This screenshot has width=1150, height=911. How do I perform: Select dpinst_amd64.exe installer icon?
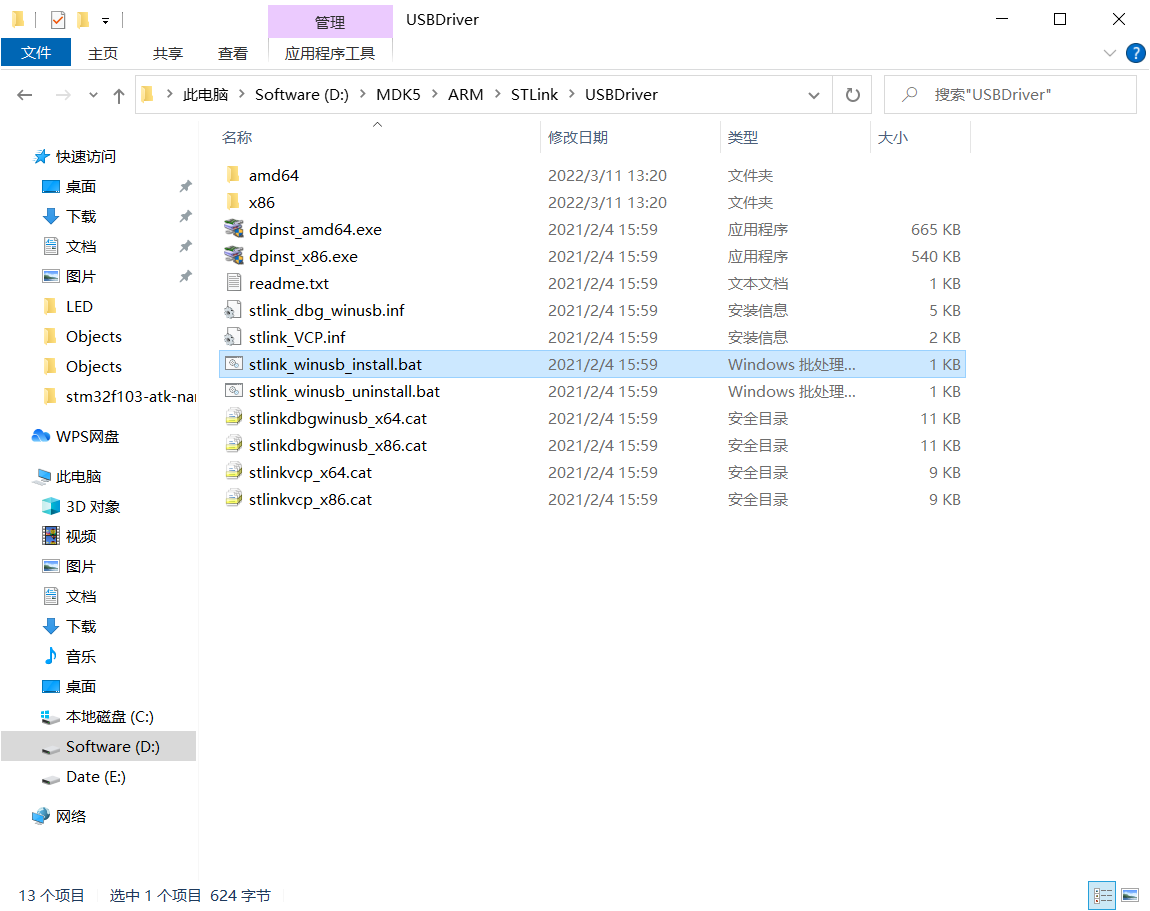point(233,230)
